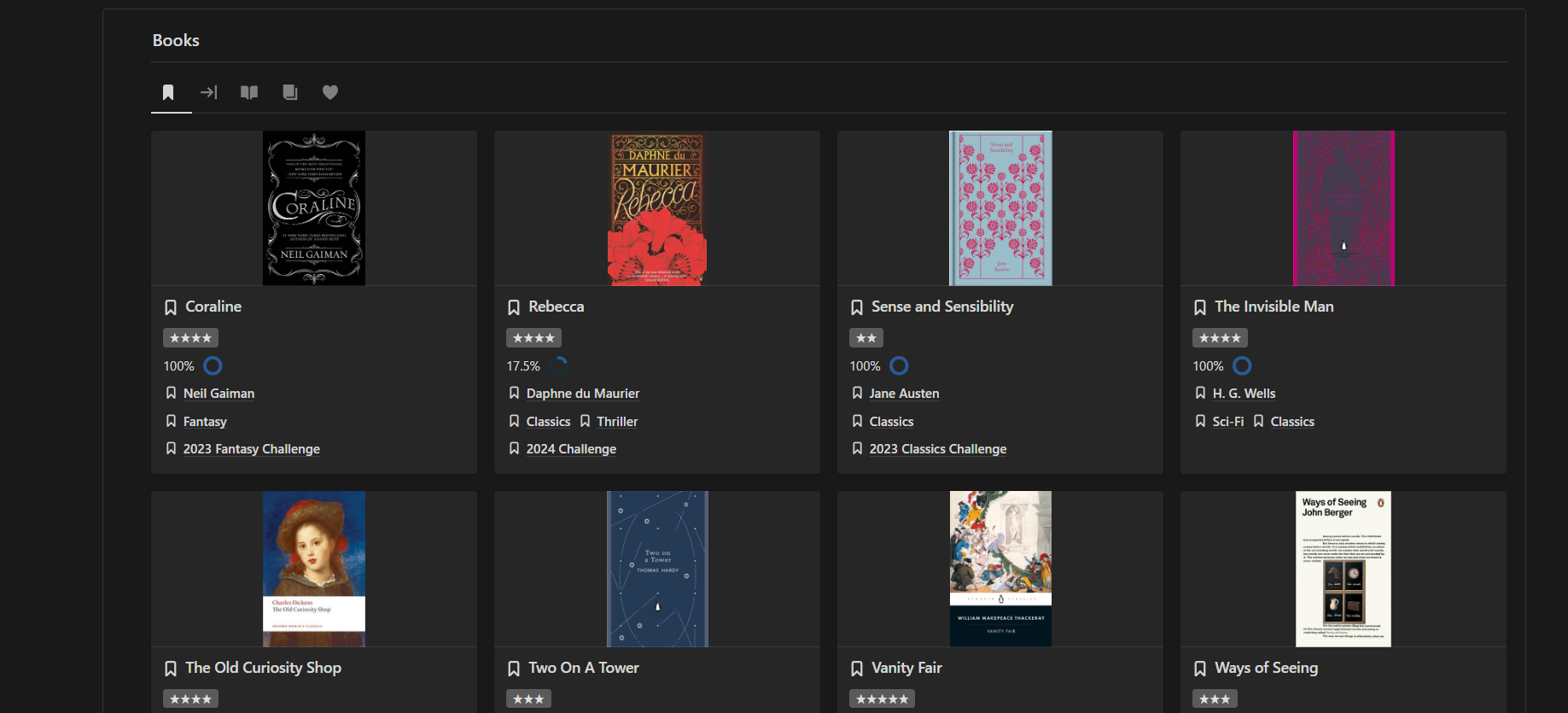Viewport: 1568px width, 713px height.
Task: Open the Vanity Fair page
Action: (x=906, y=668)
